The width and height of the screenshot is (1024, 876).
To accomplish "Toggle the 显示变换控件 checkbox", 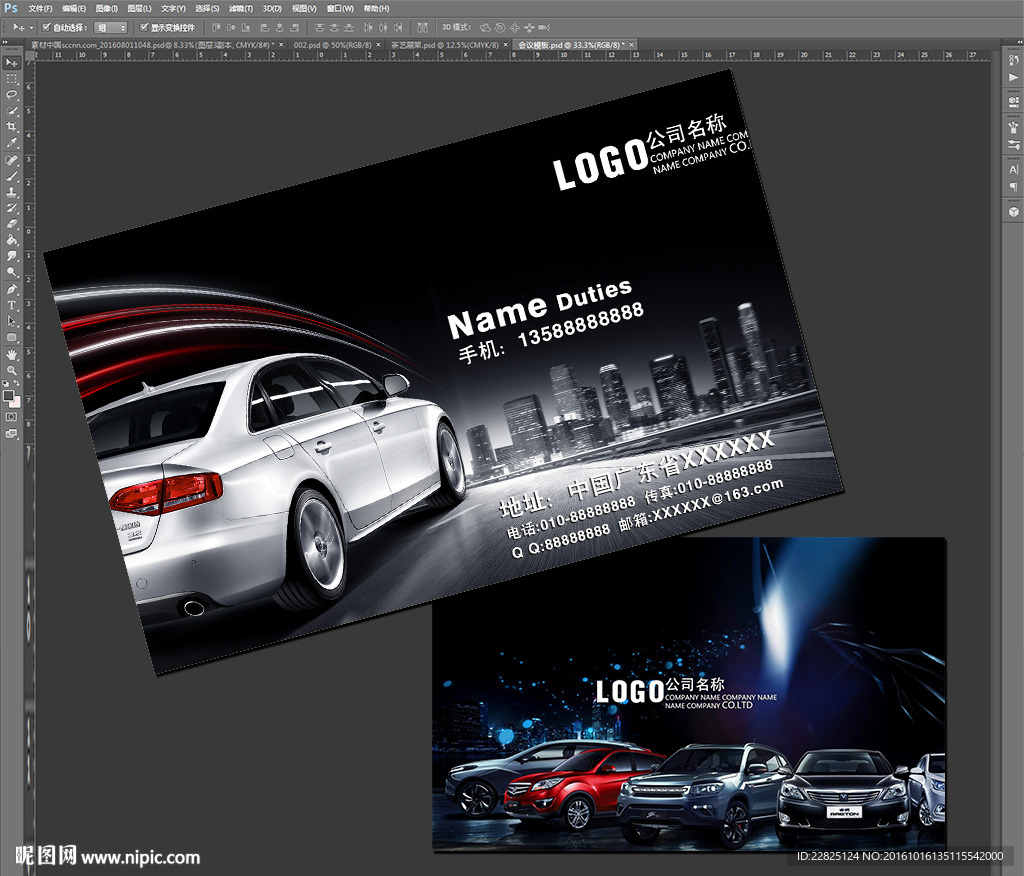I will (144, 27).
